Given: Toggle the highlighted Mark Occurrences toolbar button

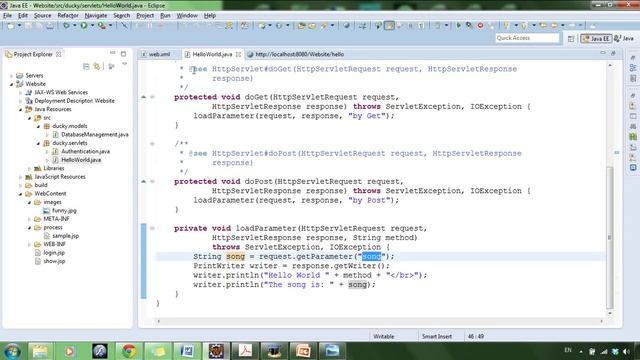Looking at the screenshot, I should coord(389,26).
